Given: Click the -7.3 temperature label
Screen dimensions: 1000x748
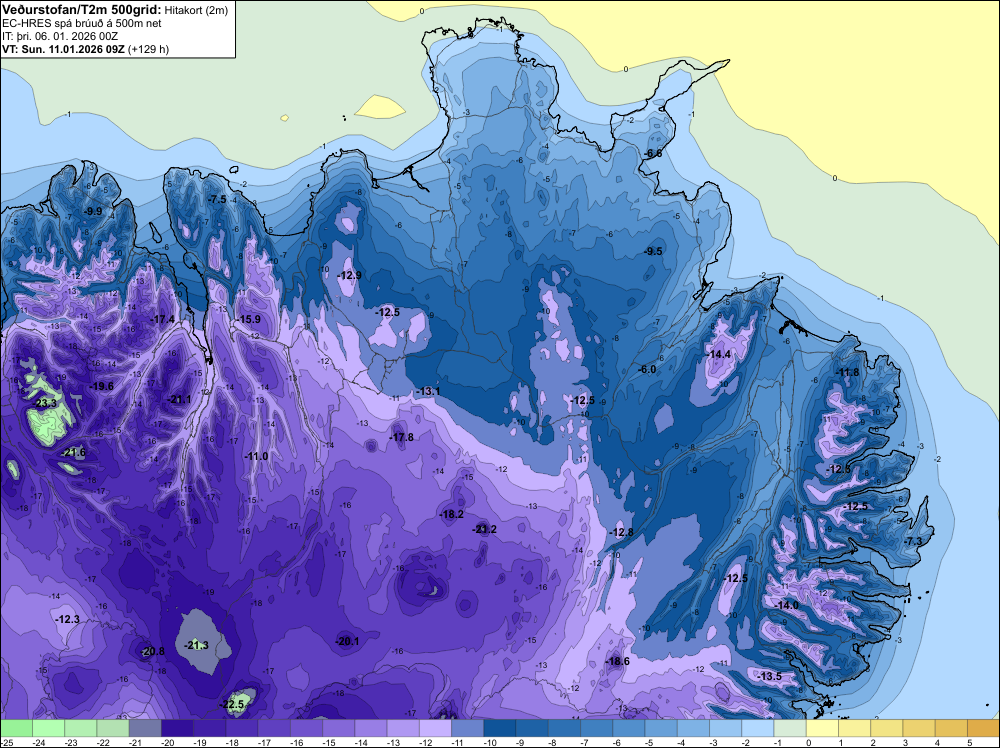Looking at the screenshot, I should (x=913, y=541).
